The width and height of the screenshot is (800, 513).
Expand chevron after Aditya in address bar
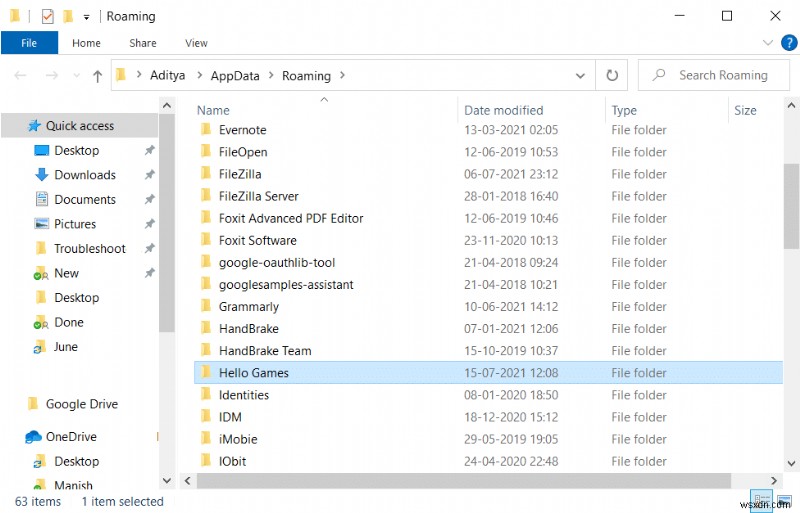tap(199, 76)
